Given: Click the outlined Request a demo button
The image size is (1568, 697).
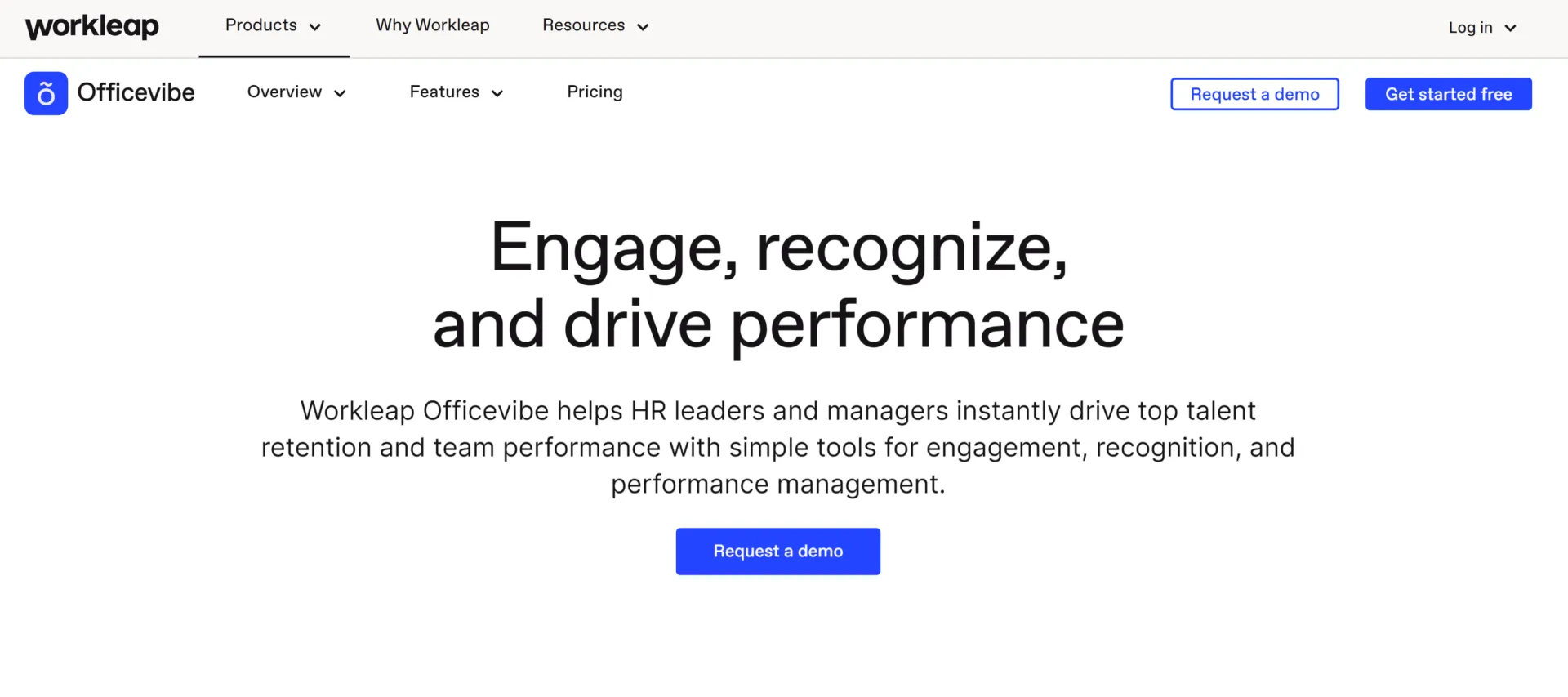Looking at the screenshot, I should point(1254,94).
